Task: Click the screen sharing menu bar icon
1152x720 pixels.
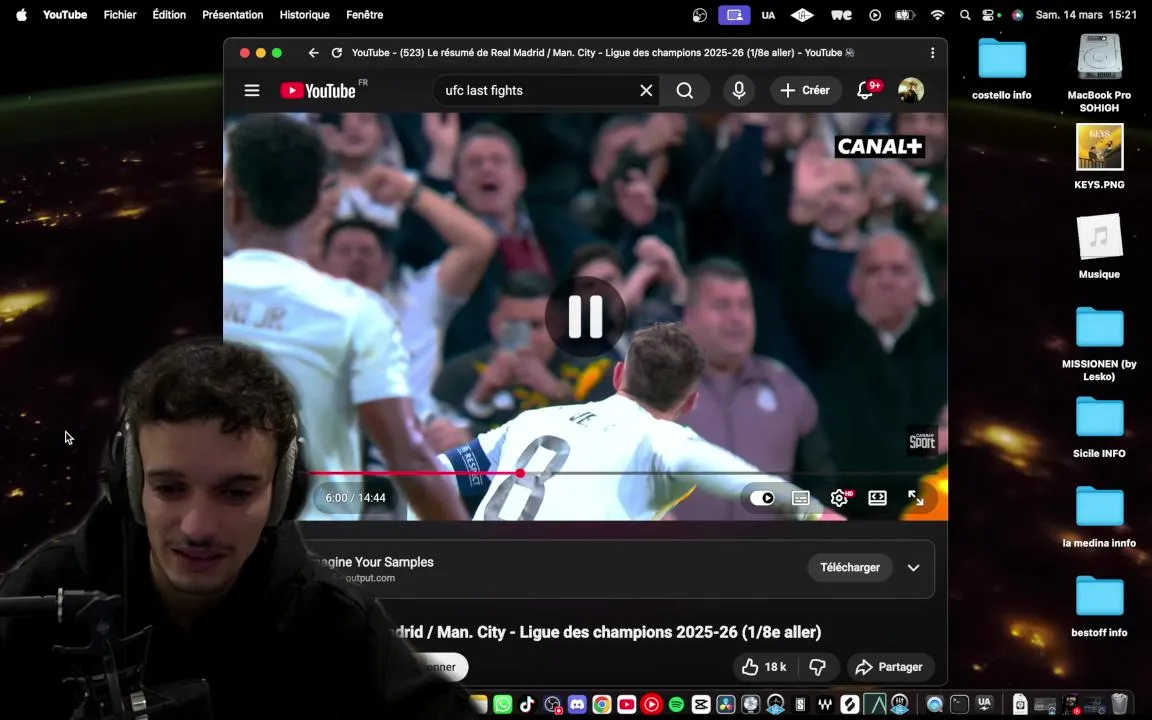Action: point(734,15)
